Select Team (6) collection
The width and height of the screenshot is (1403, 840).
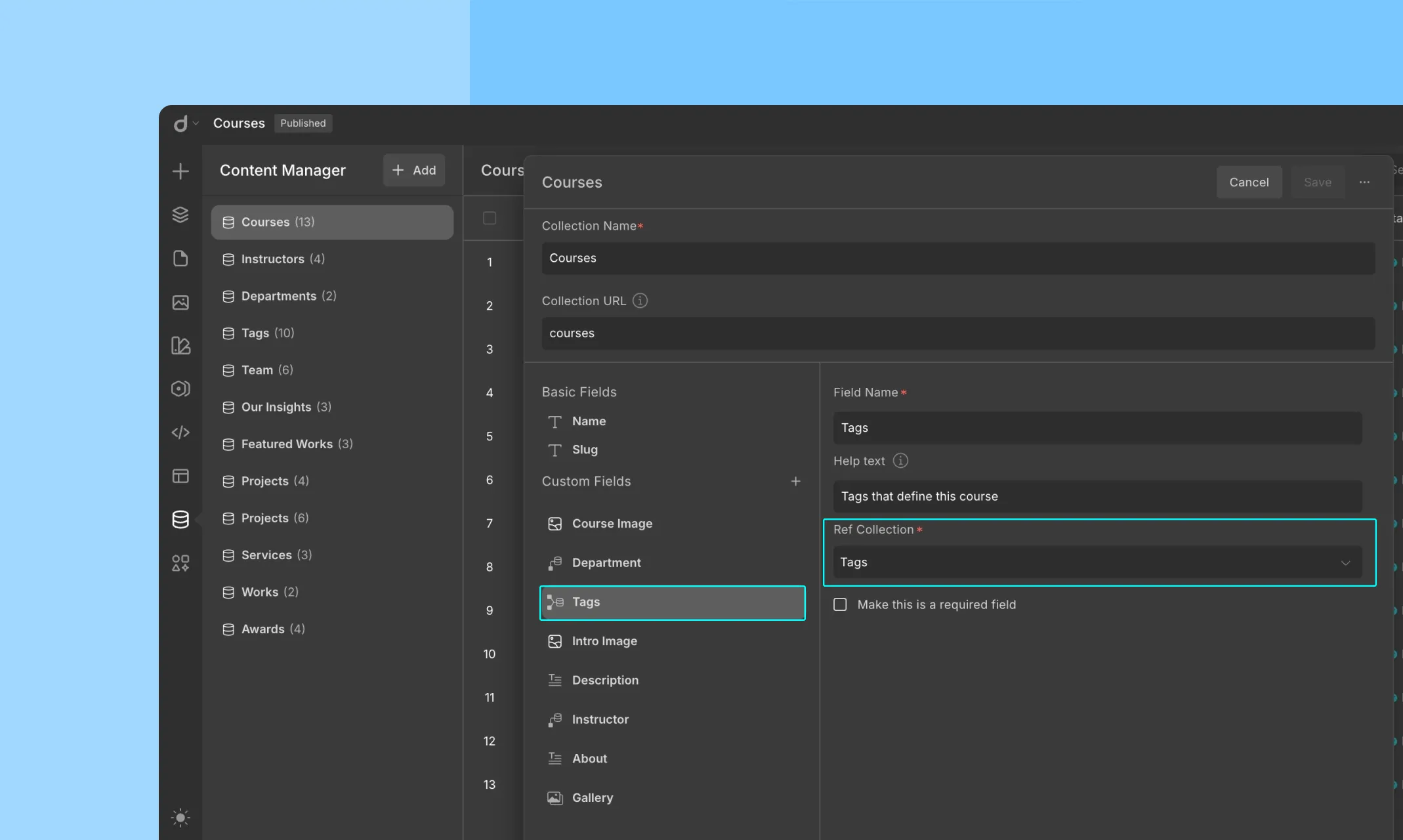pyautogui.click(x=332, y=370)
